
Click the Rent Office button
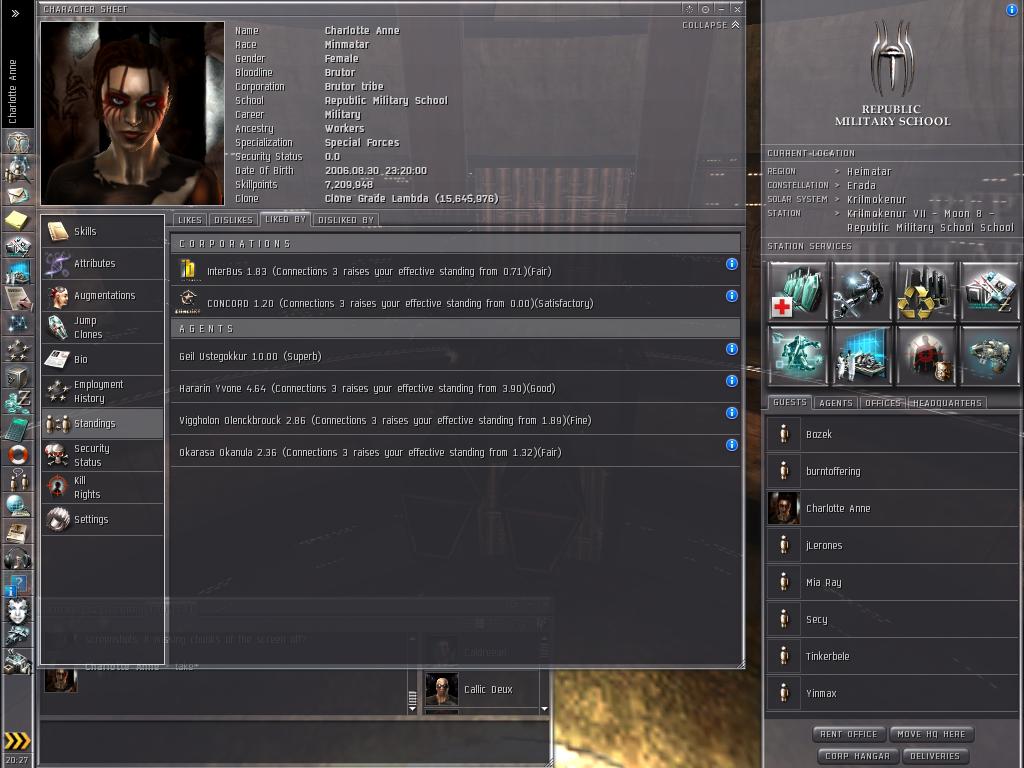coord(848,734)
